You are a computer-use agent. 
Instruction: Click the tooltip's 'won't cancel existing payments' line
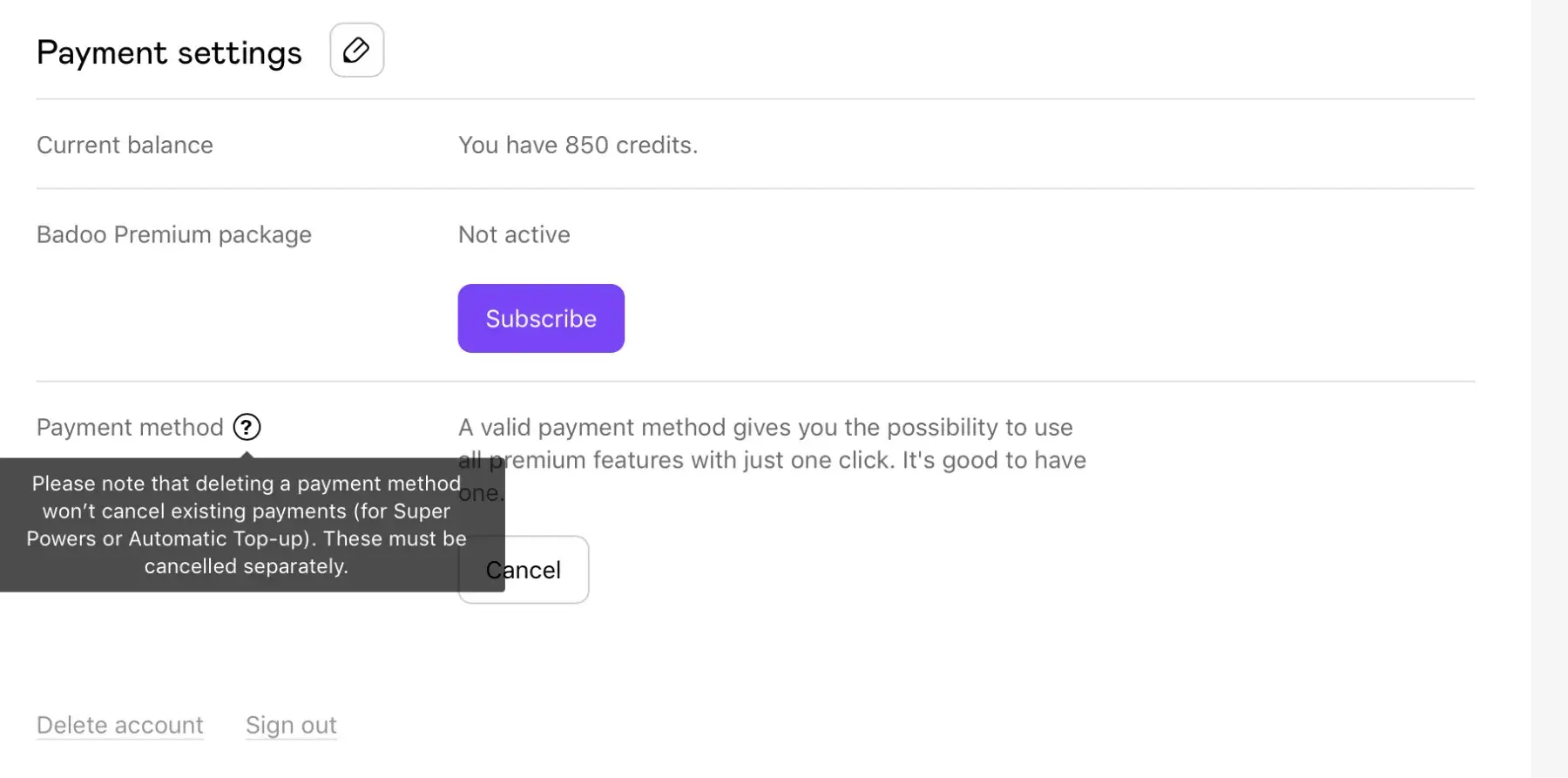coord(247,511)
